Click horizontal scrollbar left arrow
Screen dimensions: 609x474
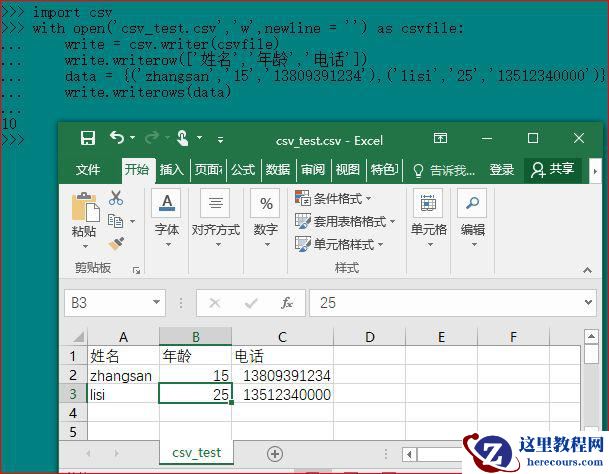[409, 454]
